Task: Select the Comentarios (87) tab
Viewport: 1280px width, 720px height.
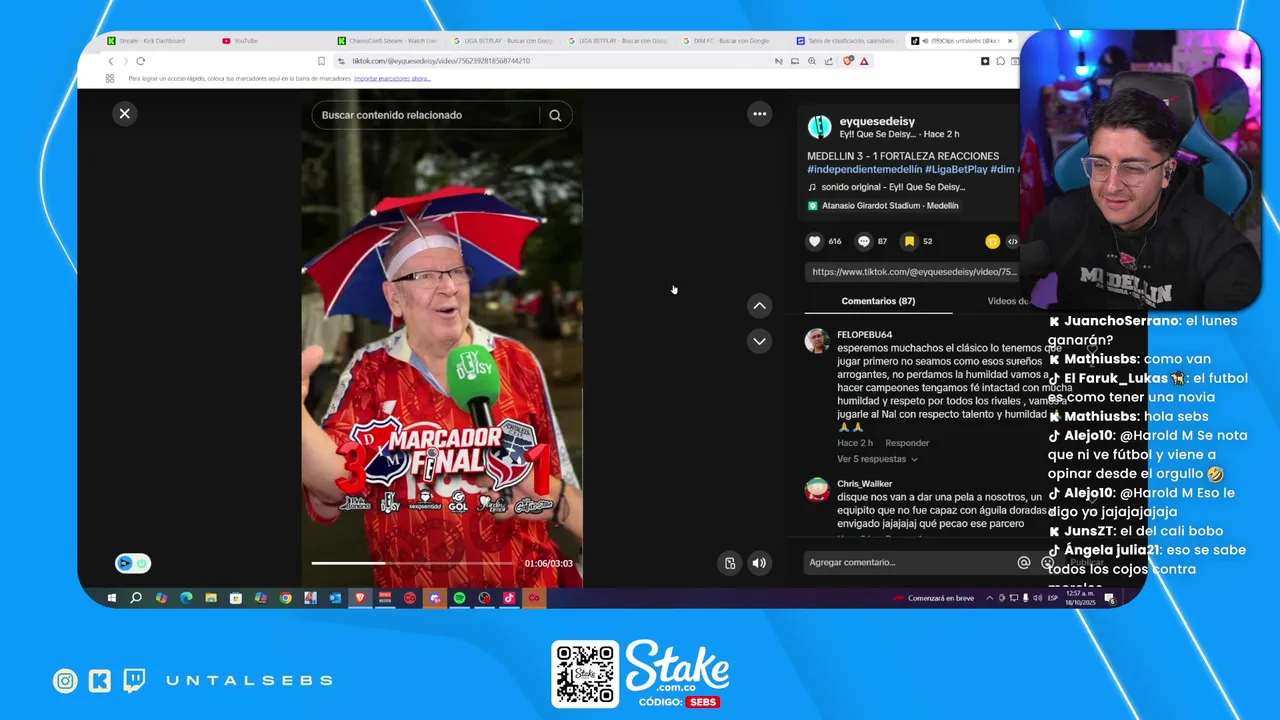Action: pos(878,301)
